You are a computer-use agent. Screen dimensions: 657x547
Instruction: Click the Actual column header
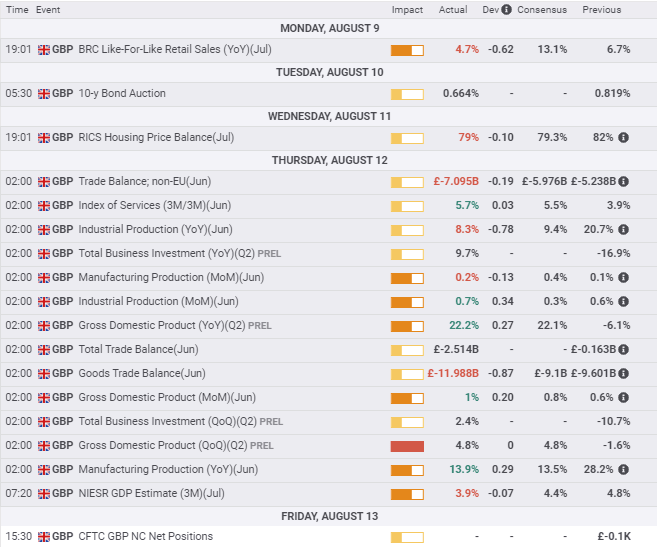click(453, 10)
